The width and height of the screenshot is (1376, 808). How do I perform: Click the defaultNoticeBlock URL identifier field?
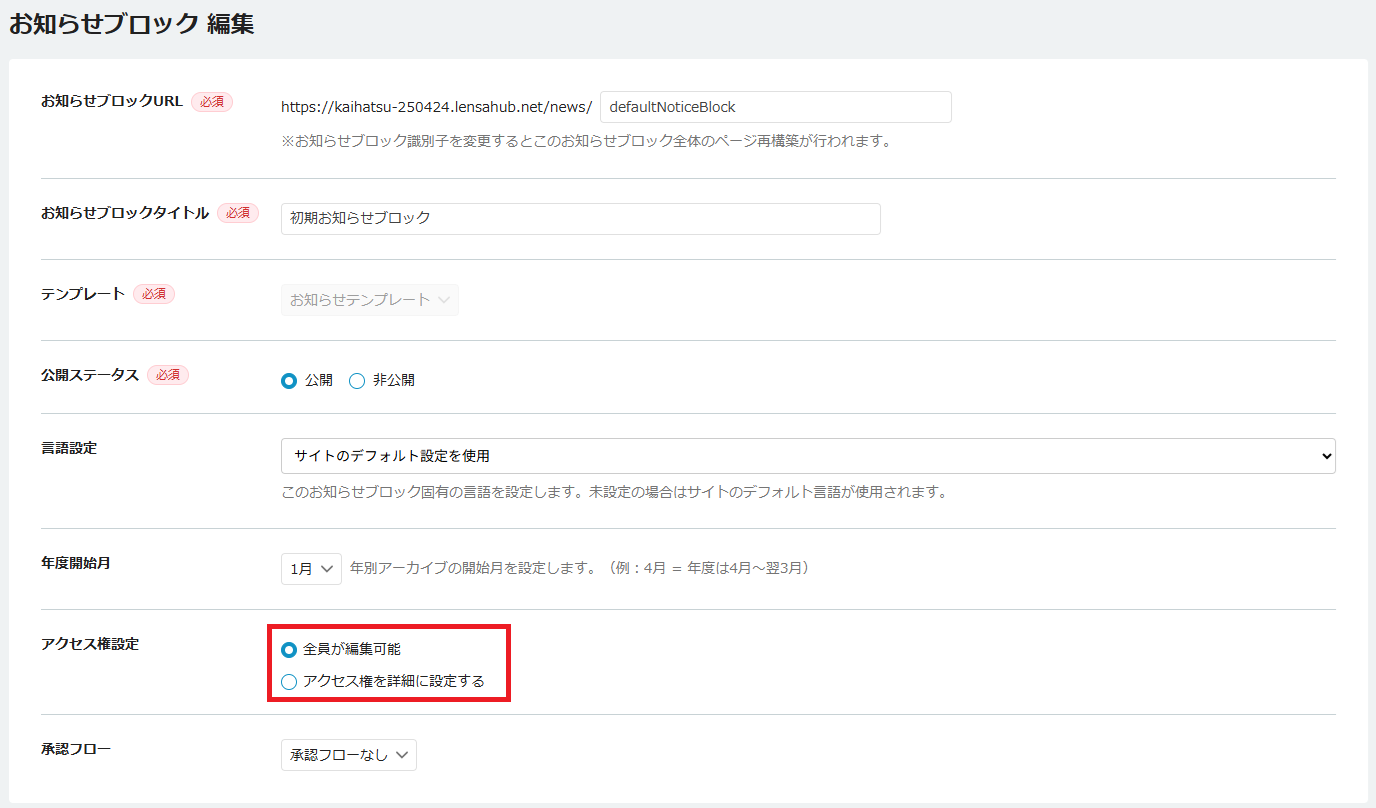point(775,107)
